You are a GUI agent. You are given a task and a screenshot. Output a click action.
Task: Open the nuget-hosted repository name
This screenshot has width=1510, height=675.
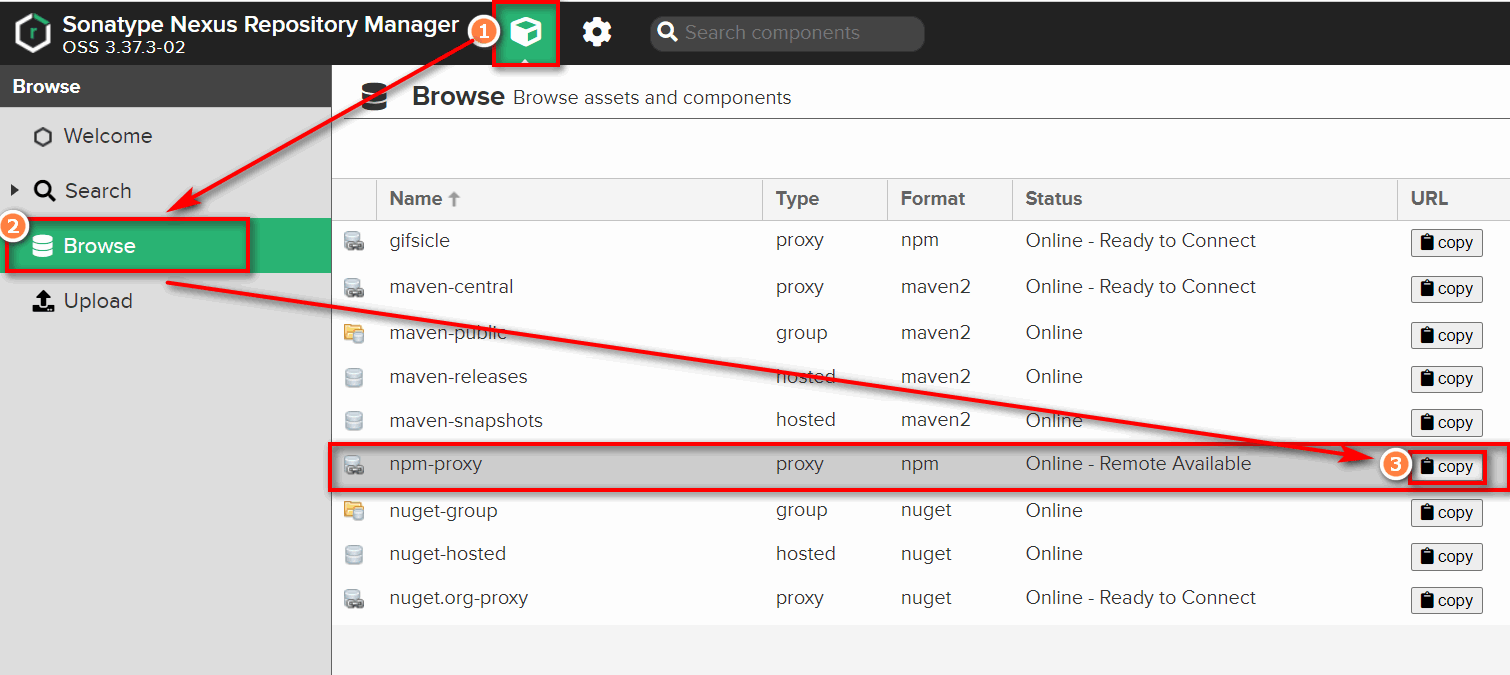pyautogui.click(x=448, y=554)
